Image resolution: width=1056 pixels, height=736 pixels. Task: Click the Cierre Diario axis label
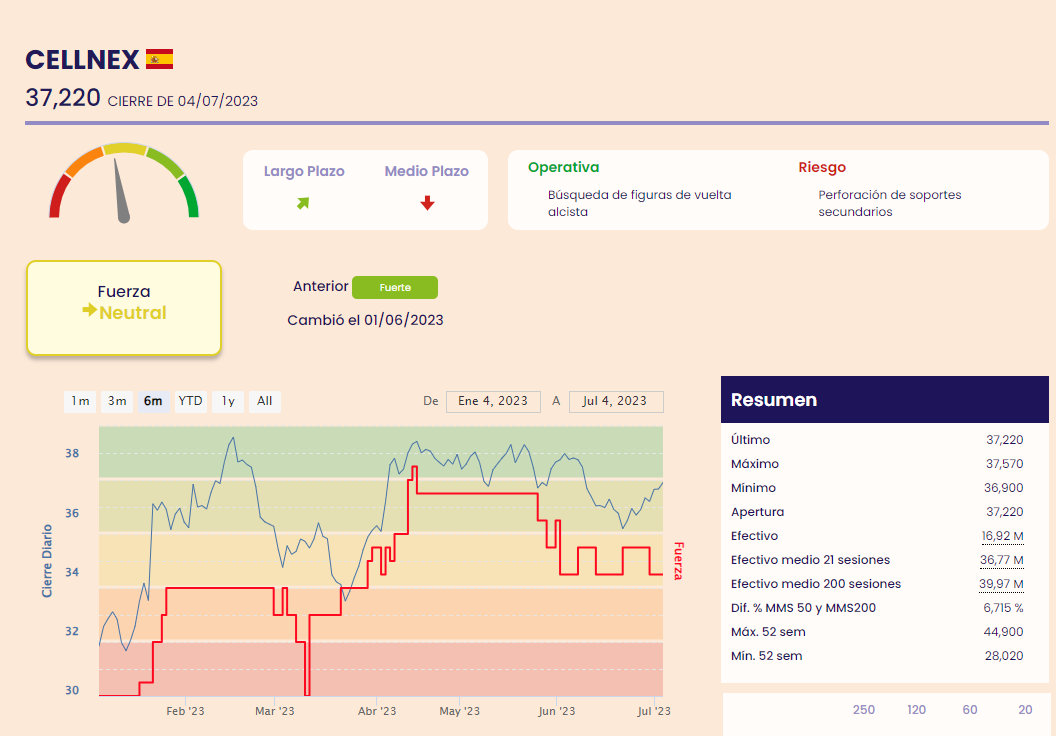coord(47,561)
